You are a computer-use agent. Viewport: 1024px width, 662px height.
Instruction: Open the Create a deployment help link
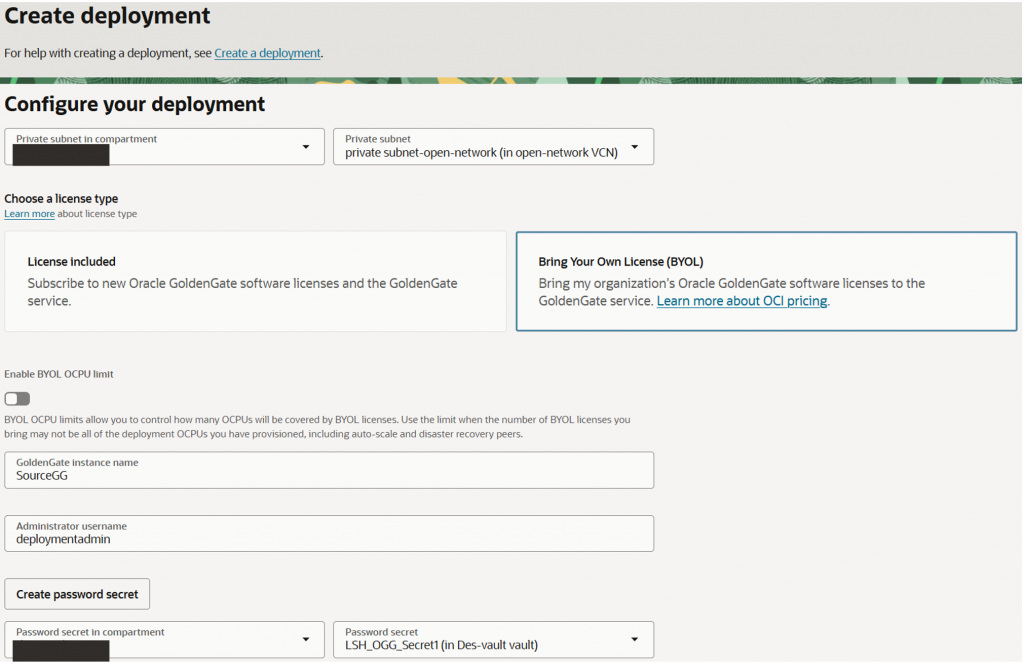[267, 53]
